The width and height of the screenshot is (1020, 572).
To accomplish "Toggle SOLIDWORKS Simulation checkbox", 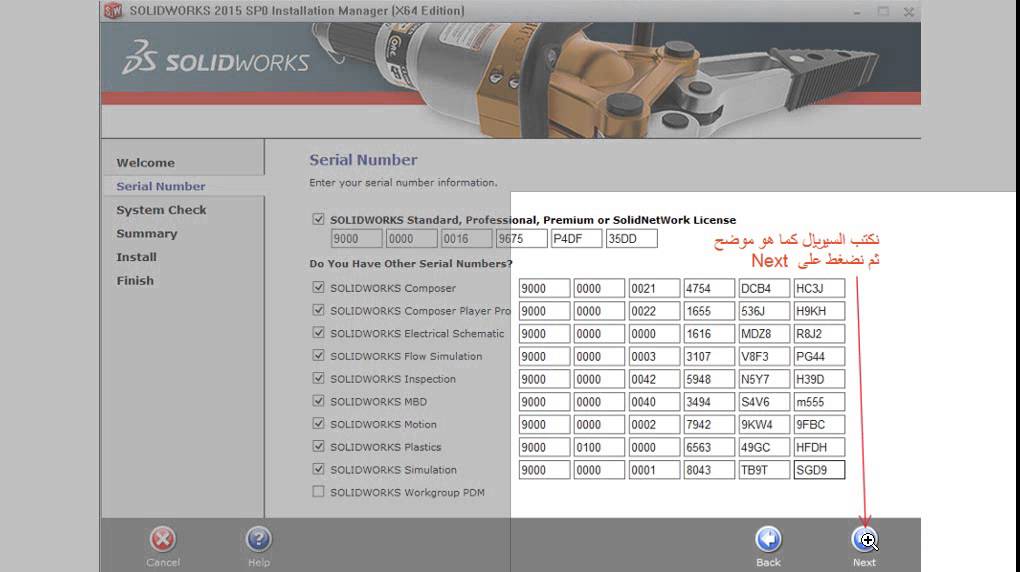I will coord(318,469).
